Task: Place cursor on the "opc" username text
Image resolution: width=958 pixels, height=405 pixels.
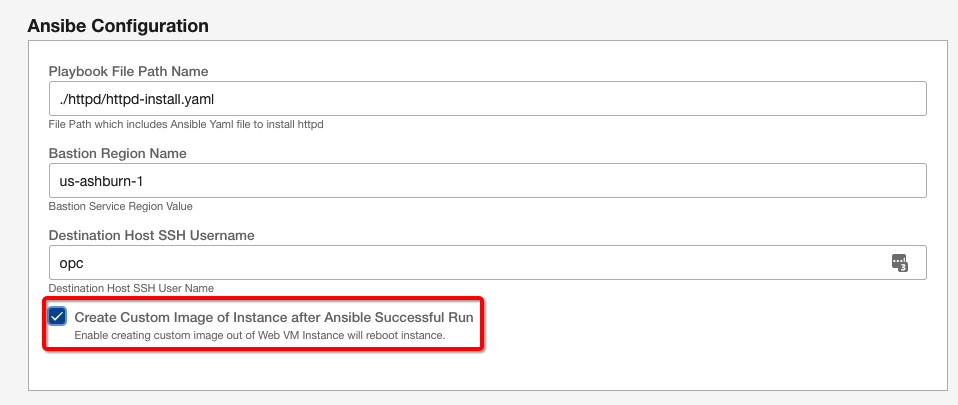Action: (72, 263)
